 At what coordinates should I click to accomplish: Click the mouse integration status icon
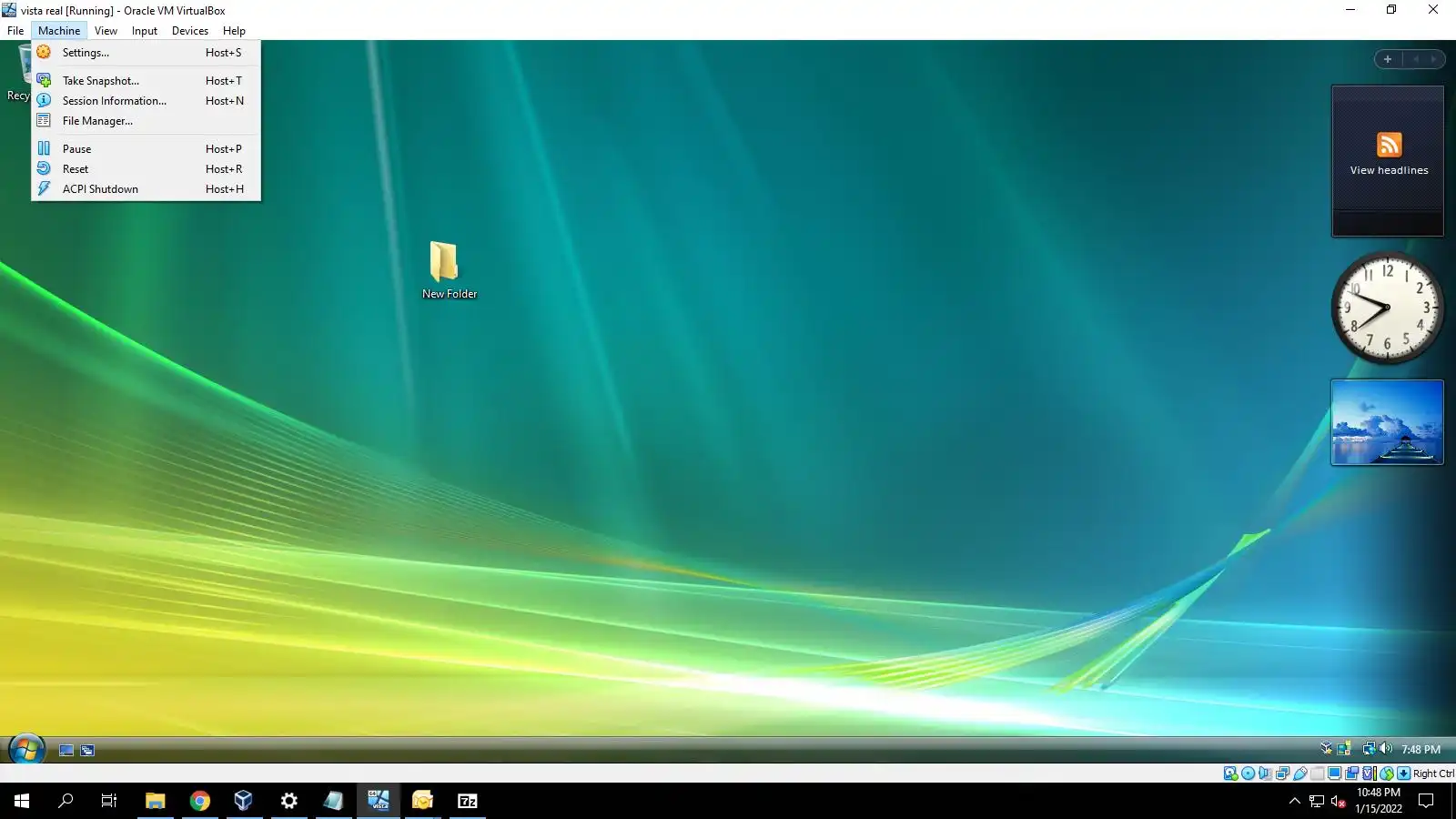(1387, 773)
